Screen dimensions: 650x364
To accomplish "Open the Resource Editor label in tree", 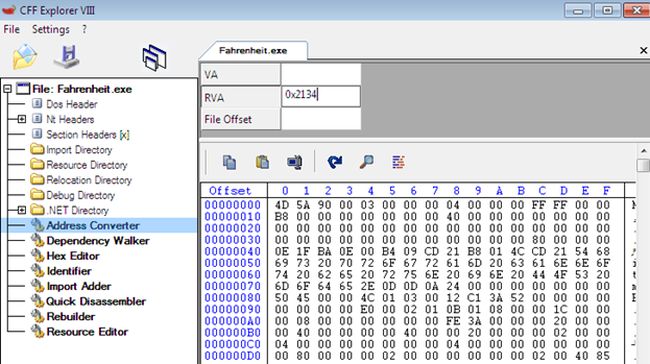I will click(x=87, y=332).
